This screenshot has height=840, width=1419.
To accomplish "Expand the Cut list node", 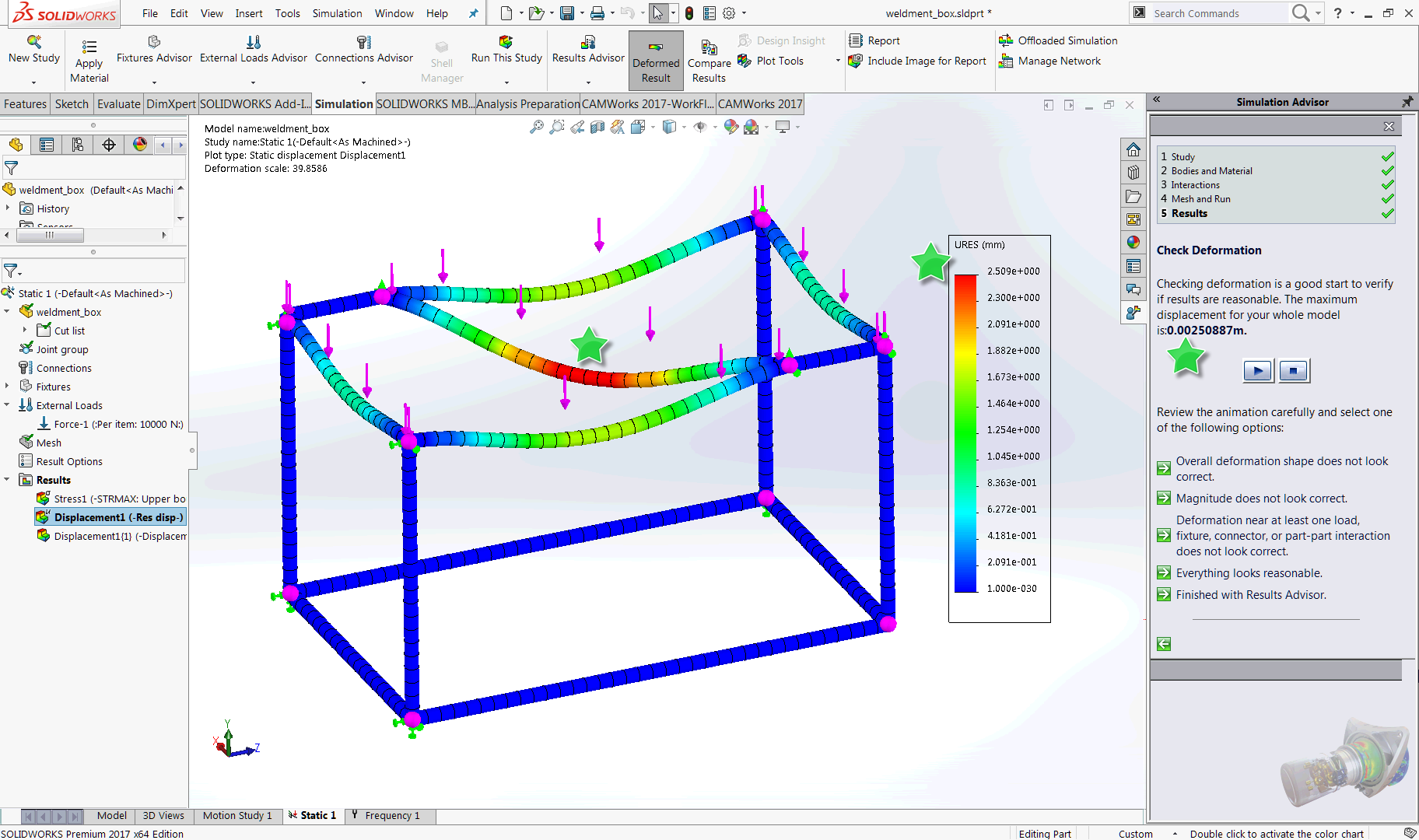I will pos(25,331).
